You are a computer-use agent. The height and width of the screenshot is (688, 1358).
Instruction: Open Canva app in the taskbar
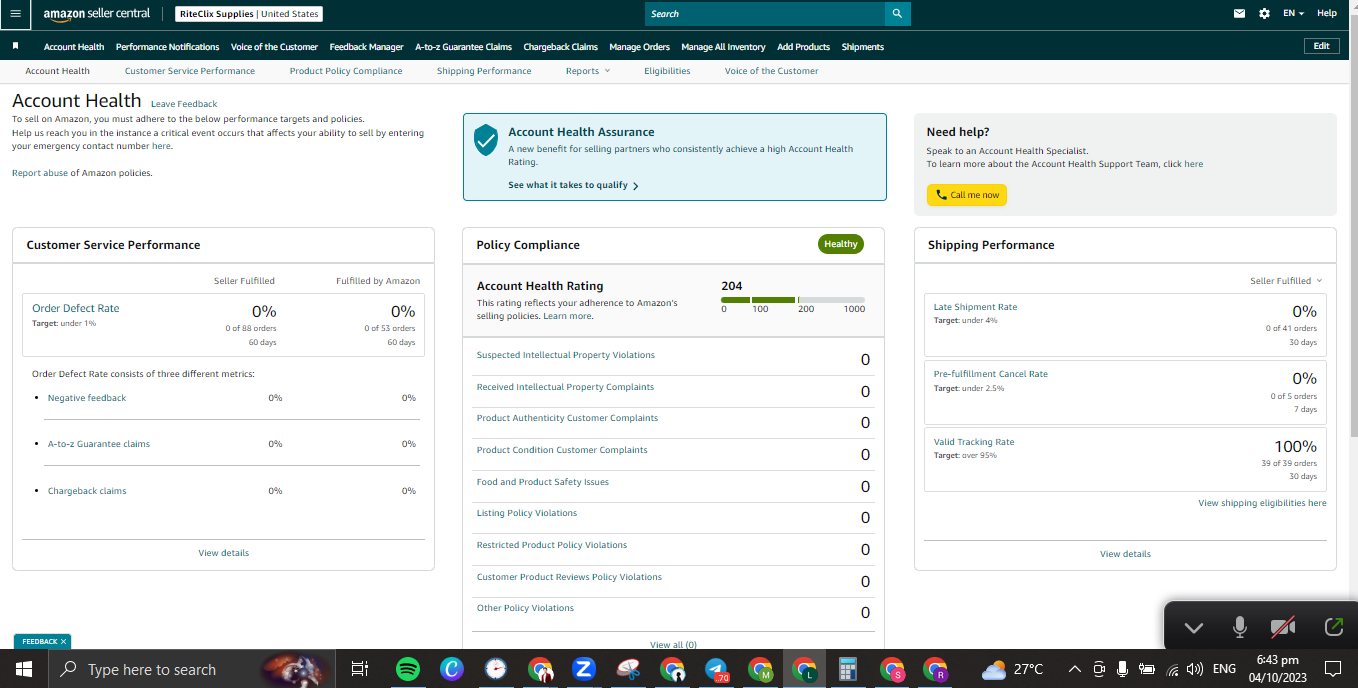452,669
